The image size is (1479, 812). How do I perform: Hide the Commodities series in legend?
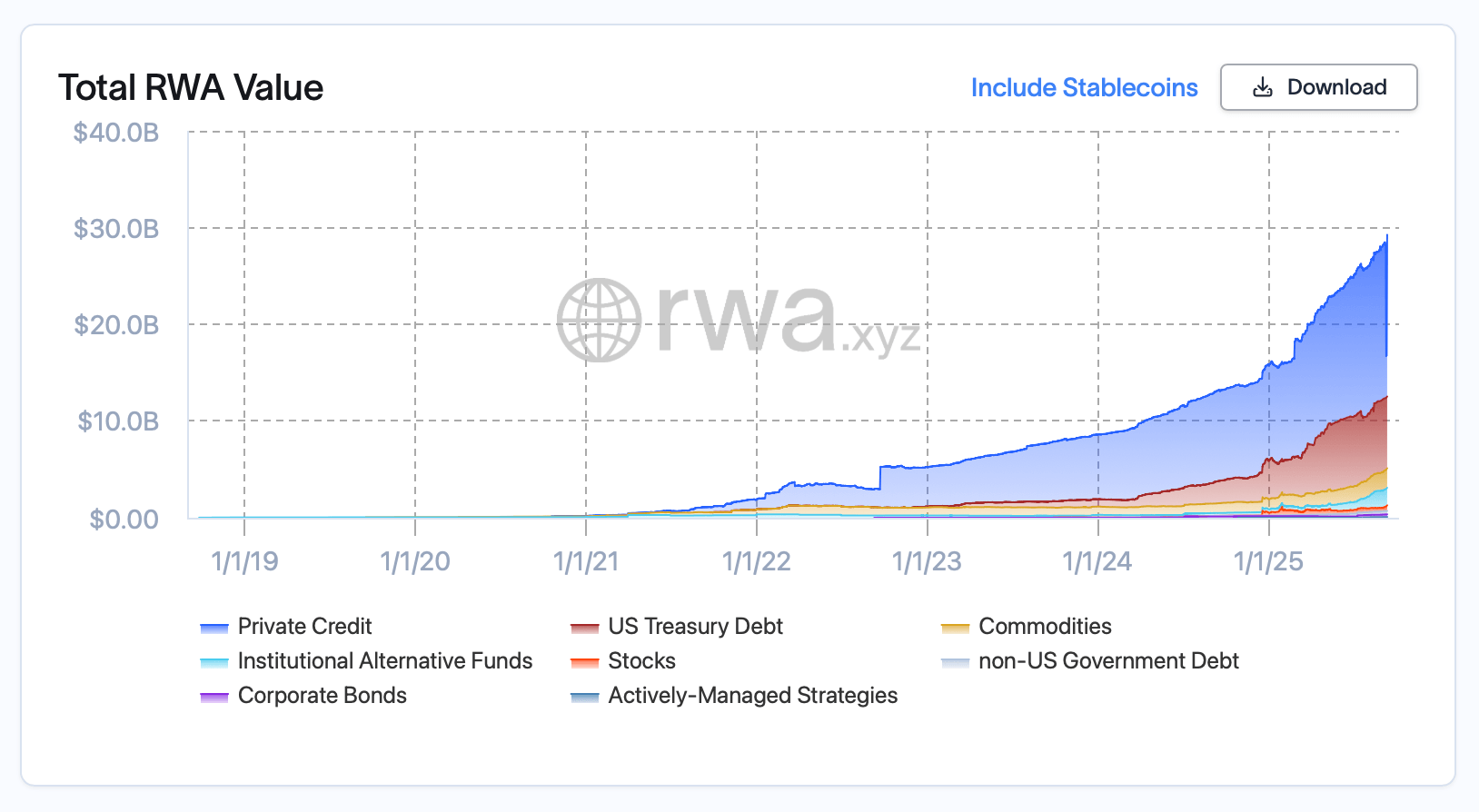click(x=1045, y=627)
